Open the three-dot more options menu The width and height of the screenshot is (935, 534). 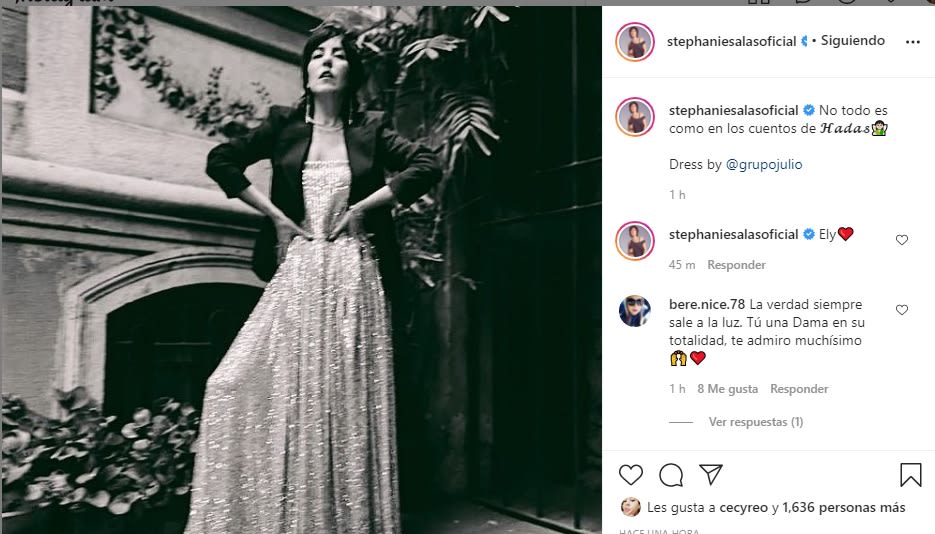pos(912,42)
